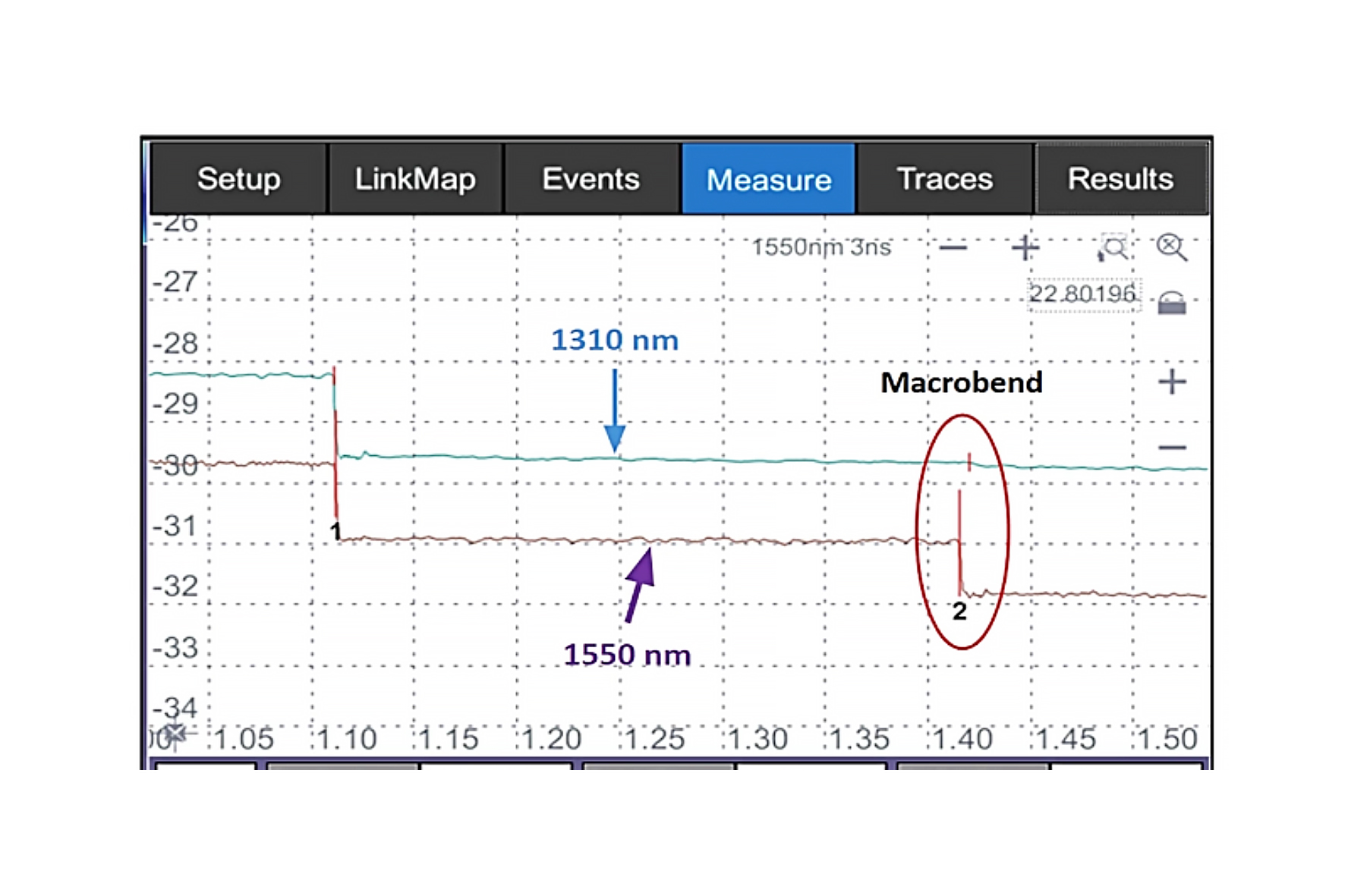The height and width of the screenshot is (896, 1345).
Task: Click the 22.80196 value field
Action: (x=1082, y=294)
